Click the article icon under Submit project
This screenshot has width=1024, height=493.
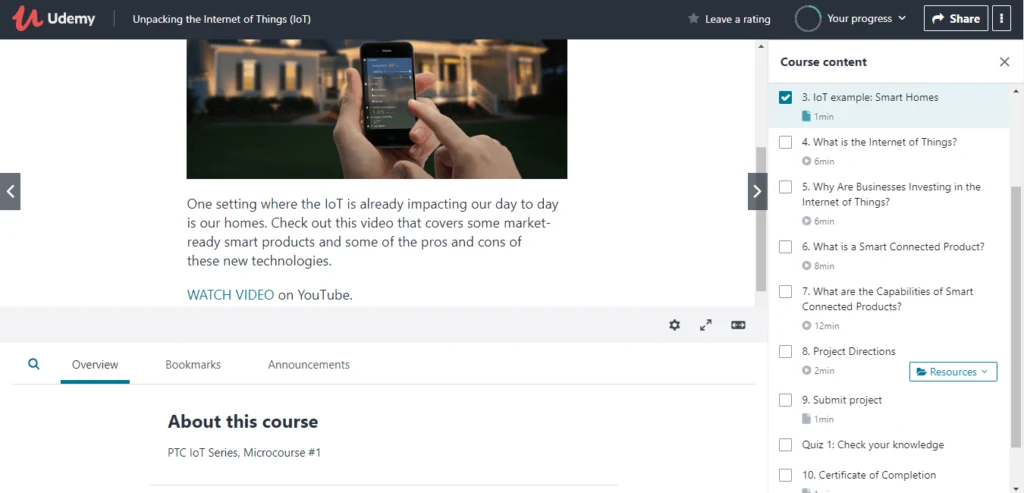pyautogui.click(x=806, y=419)
